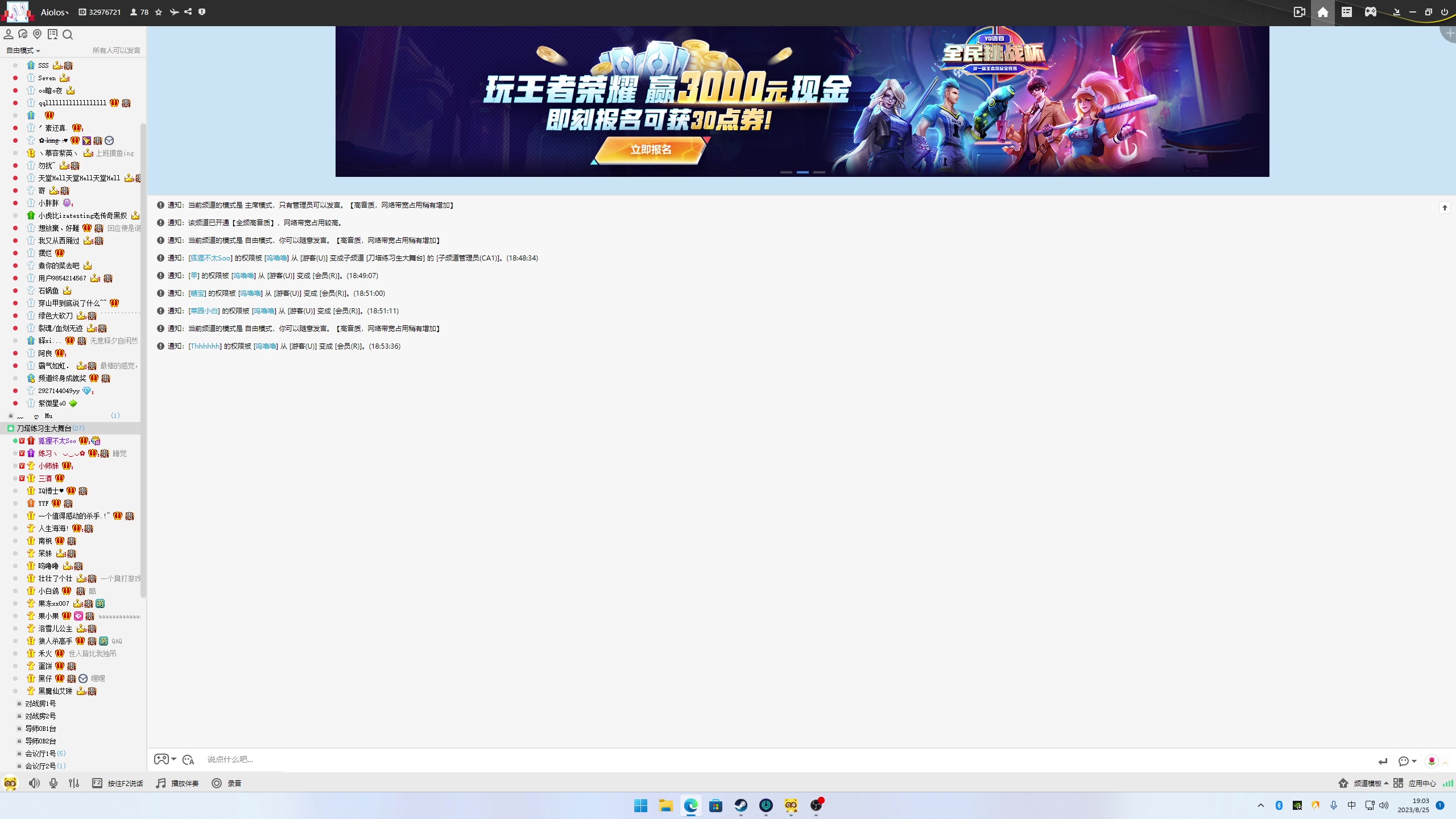This screenshot has width=1456, height=819.
Task: Open the raccoon mascot icon at bottom left
Action: point(10,783)
